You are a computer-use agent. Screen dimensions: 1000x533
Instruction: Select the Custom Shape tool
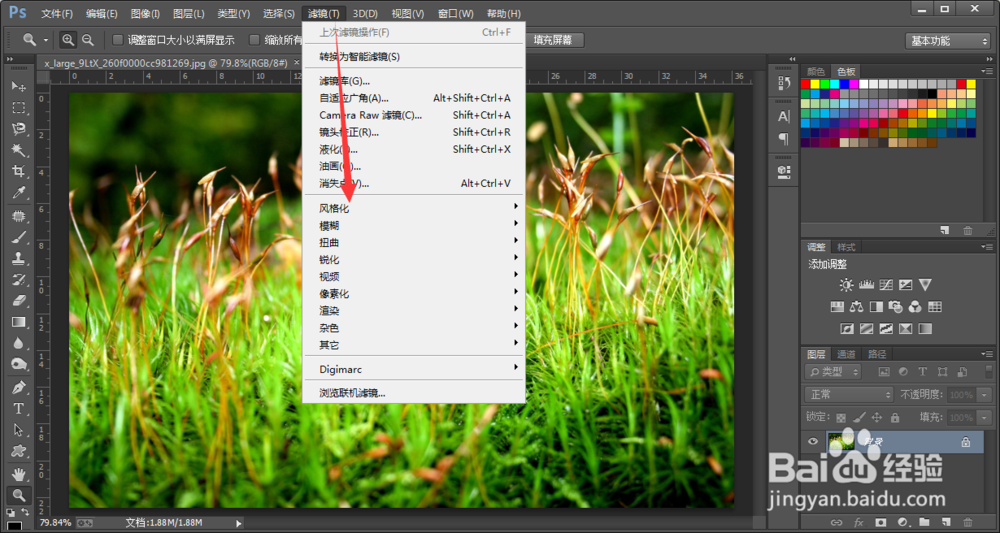pos(18,451)
